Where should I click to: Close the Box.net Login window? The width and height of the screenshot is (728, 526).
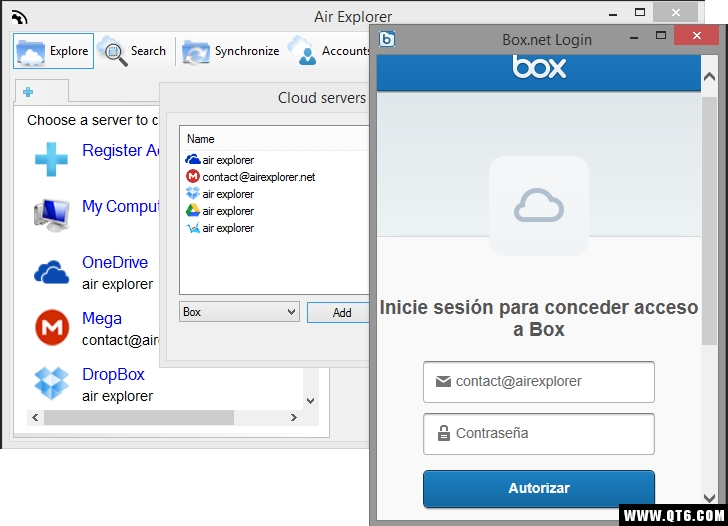coord(696,35)
